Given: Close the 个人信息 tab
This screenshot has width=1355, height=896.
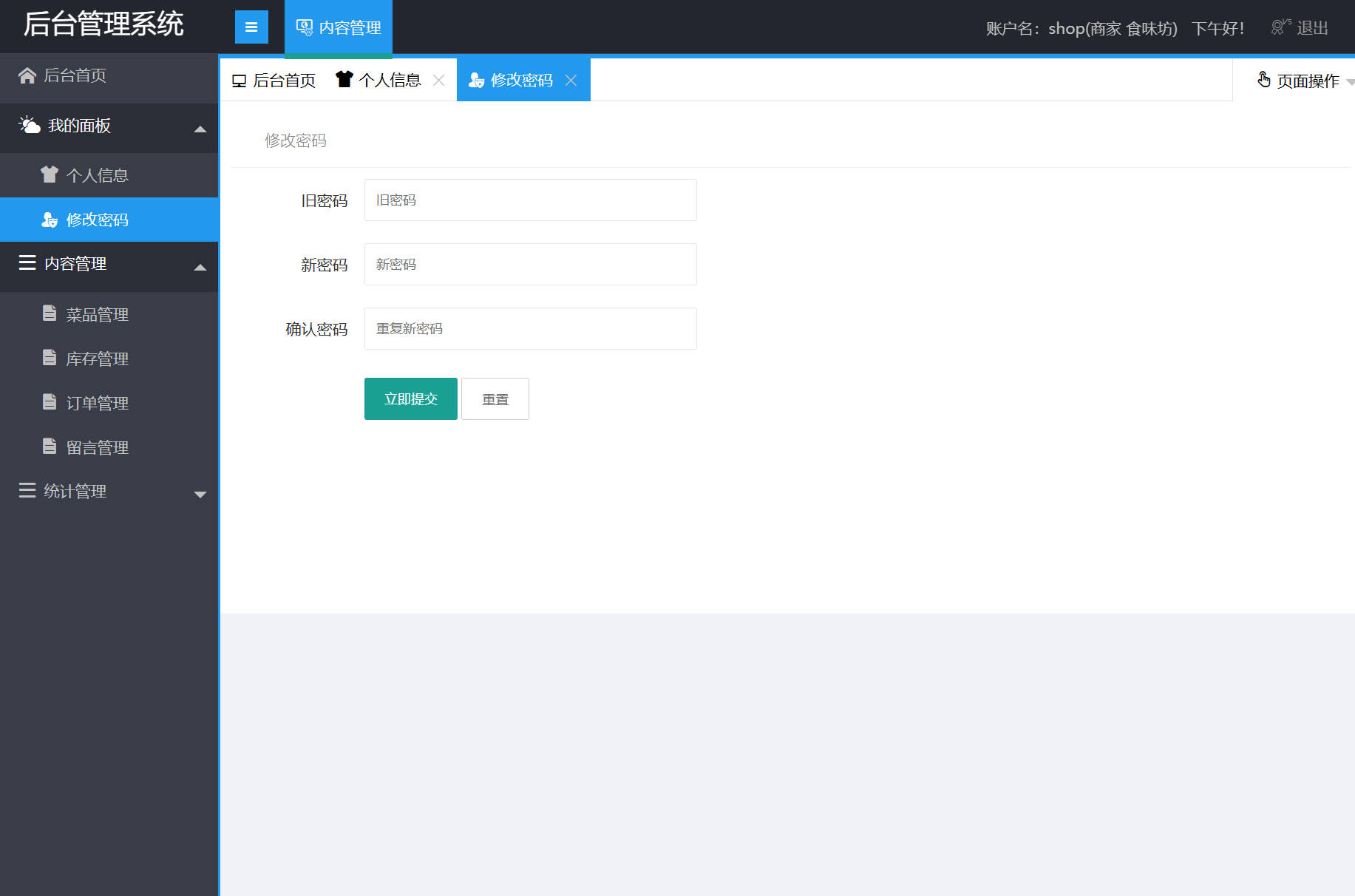Looking at the screenshot, I should (x=439, y=81).
